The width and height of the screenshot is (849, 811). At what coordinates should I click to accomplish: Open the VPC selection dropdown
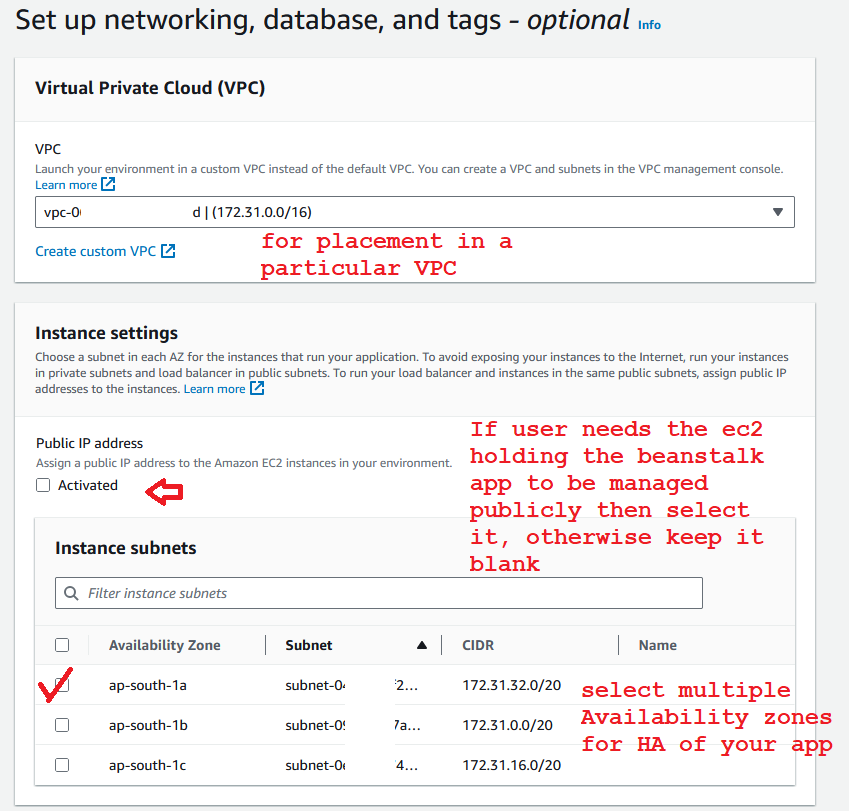414,212
